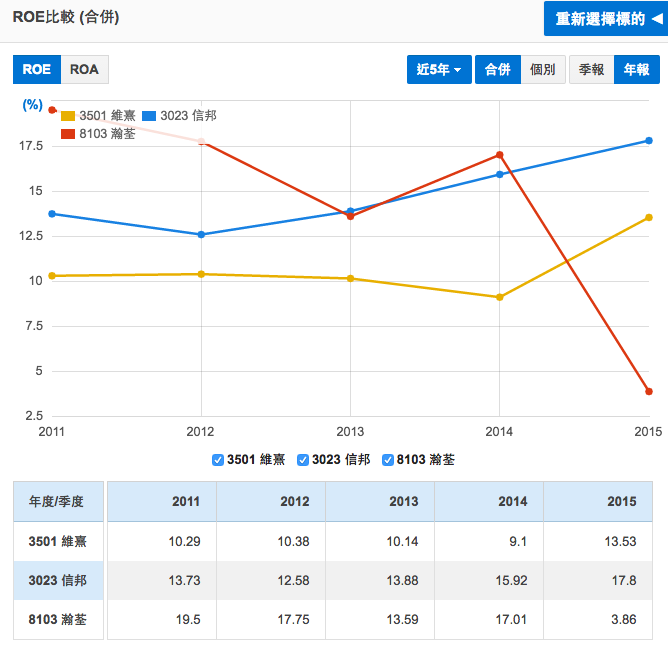This screenshot has height=647, width=668.
Task: Click the 8103 瀚荃 table row label
Action: (58, 620)
